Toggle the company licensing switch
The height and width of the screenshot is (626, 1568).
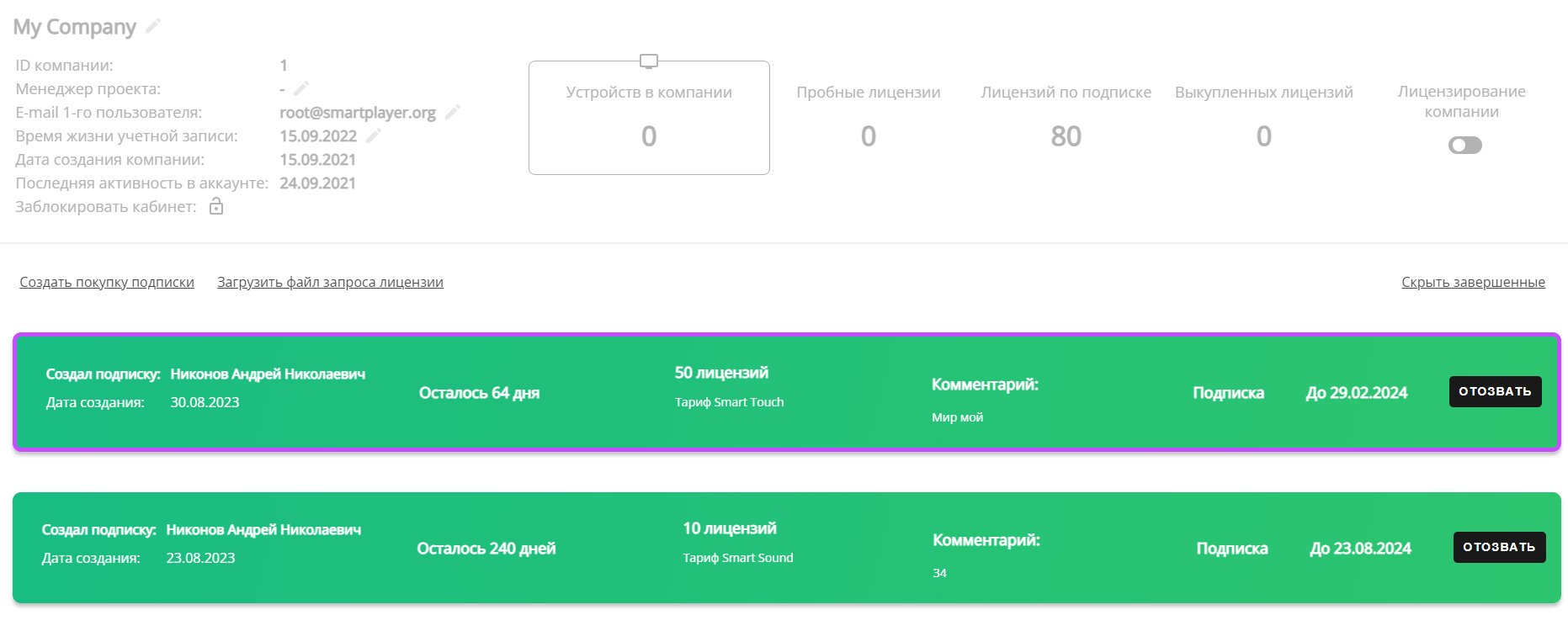pyautogui.click(x=1465, y=146)
